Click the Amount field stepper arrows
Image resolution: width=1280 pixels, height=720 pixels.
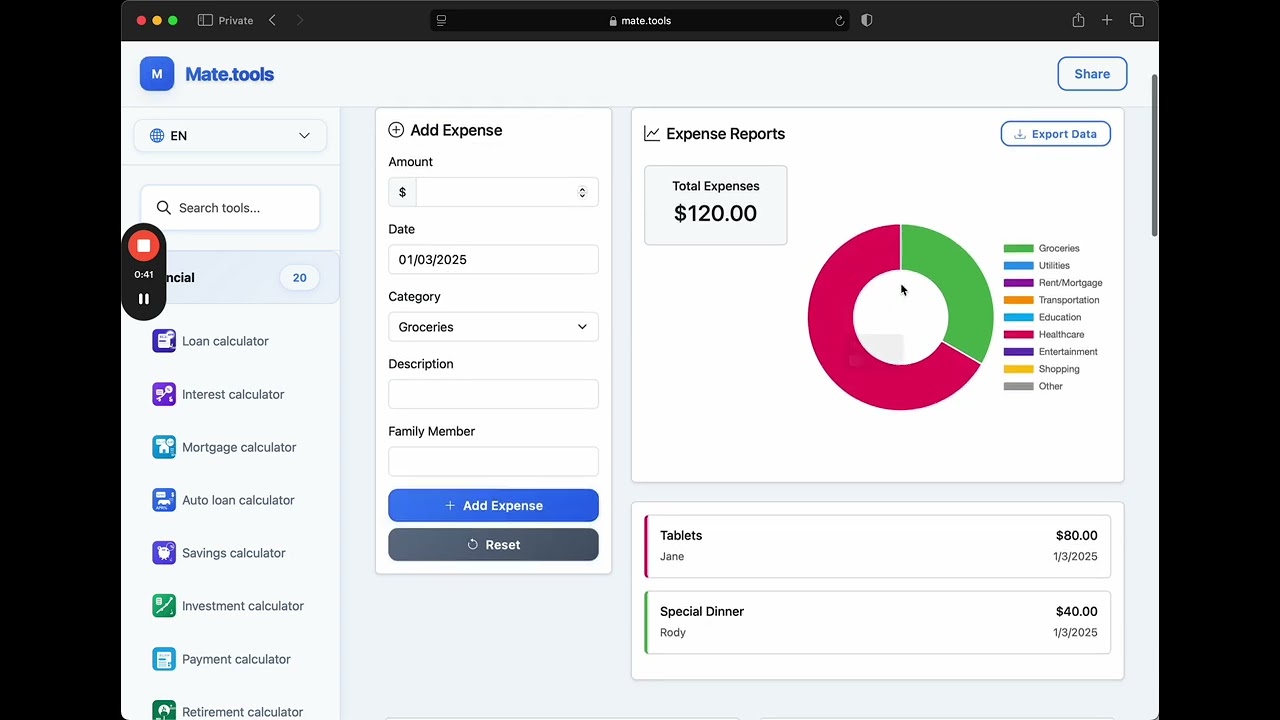point(582,192)
